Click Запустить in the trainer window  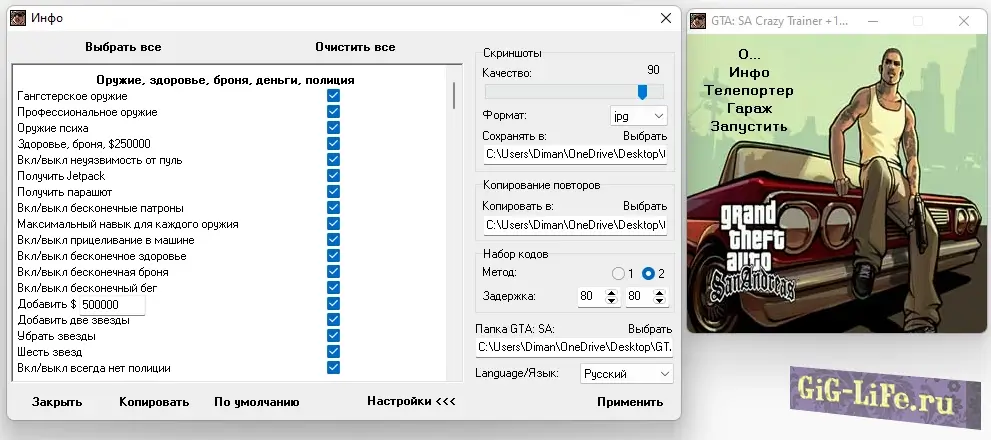pos(749,126)
